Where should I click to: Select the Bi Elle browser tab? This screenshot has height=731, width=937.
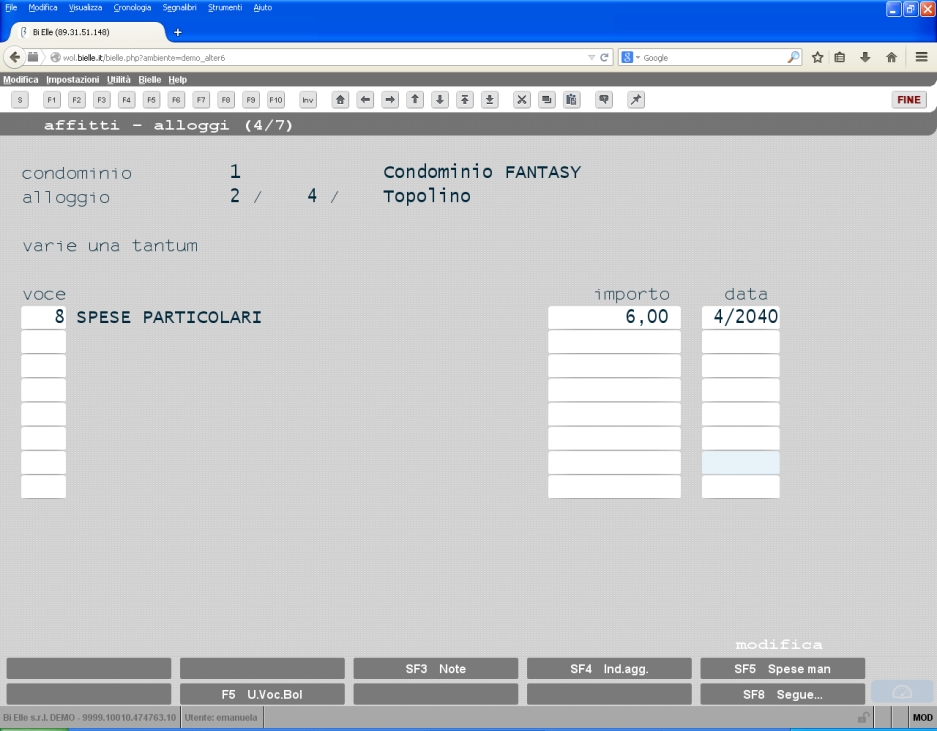87,32
